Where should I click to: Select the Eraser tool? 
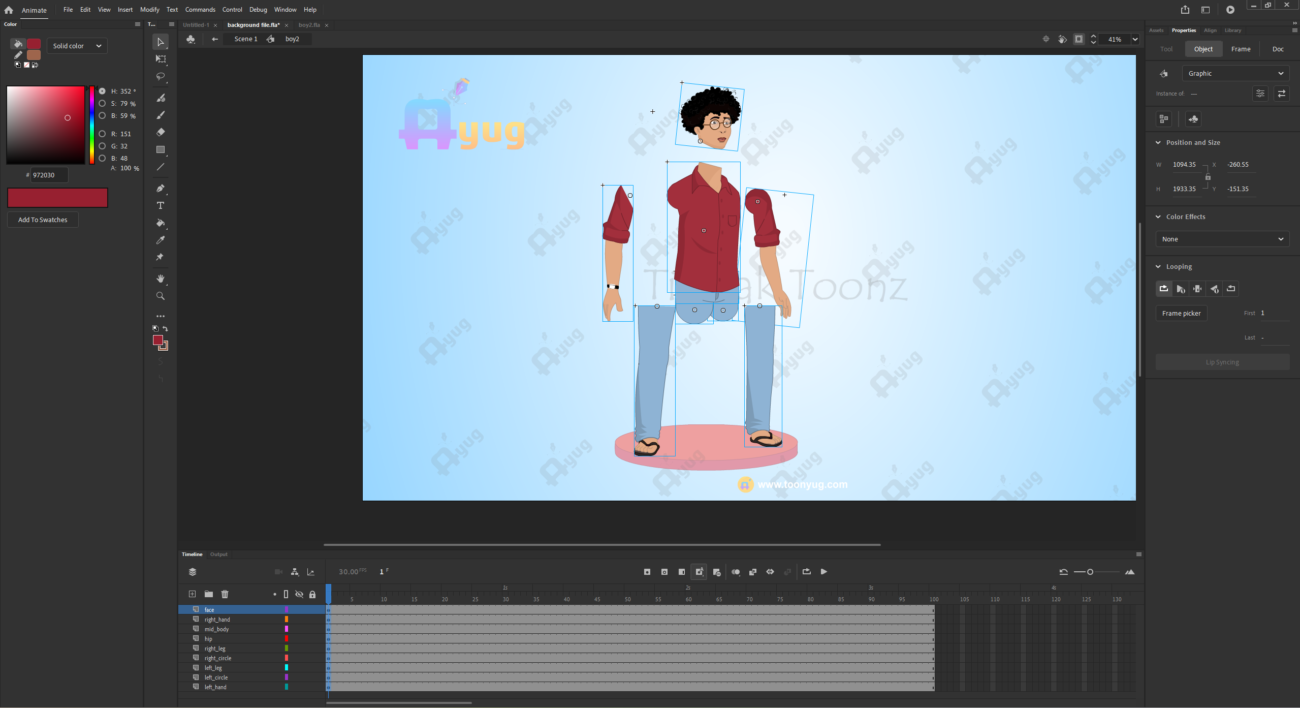[x=160, y=132]
